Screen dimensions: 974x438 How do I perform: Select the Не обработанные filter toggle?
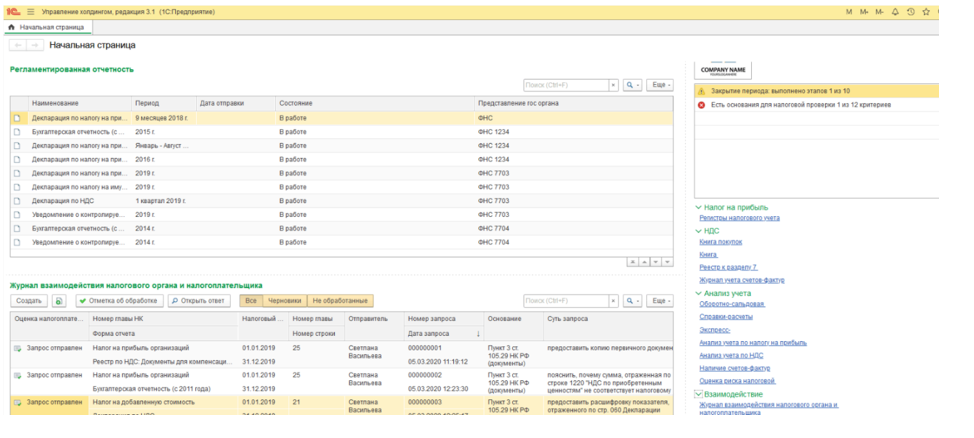[340, 301]
